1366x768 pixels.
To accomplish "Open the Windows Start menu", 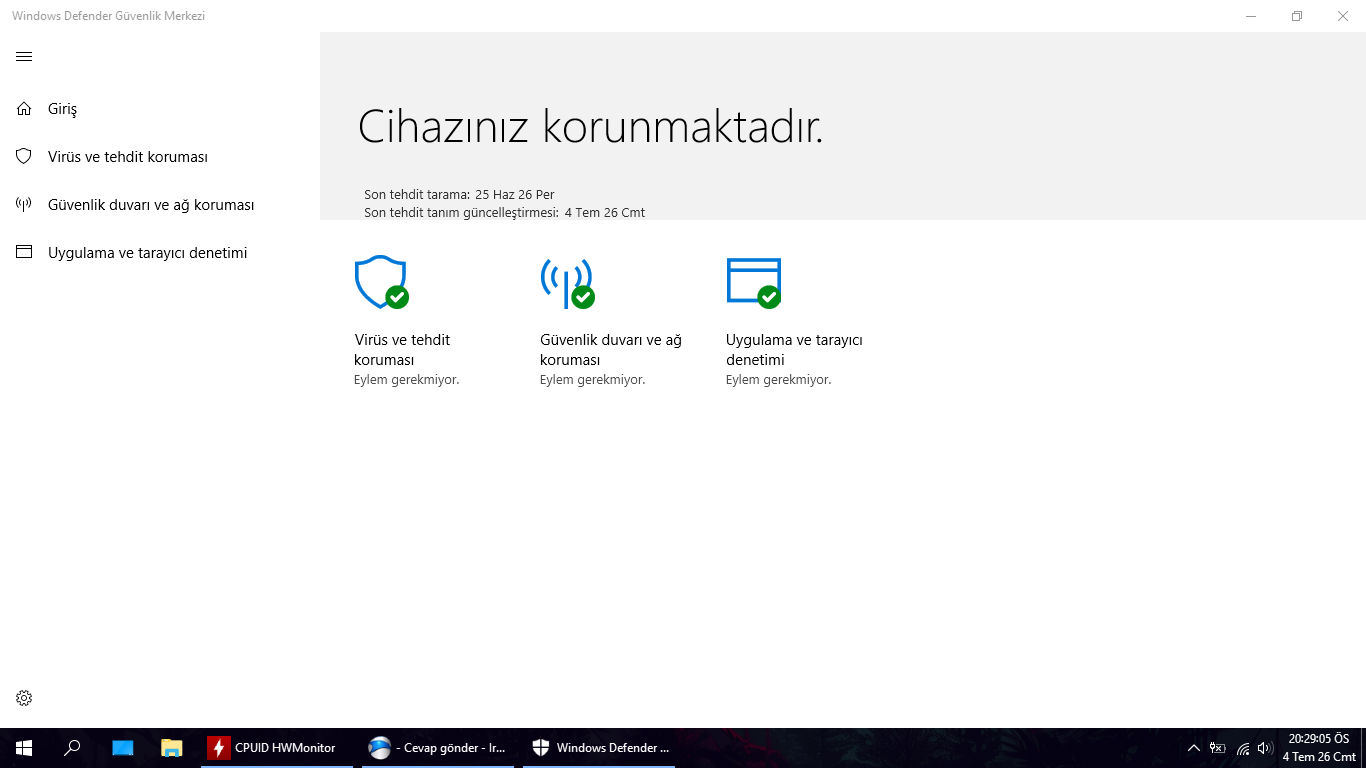I will (24, 748).
